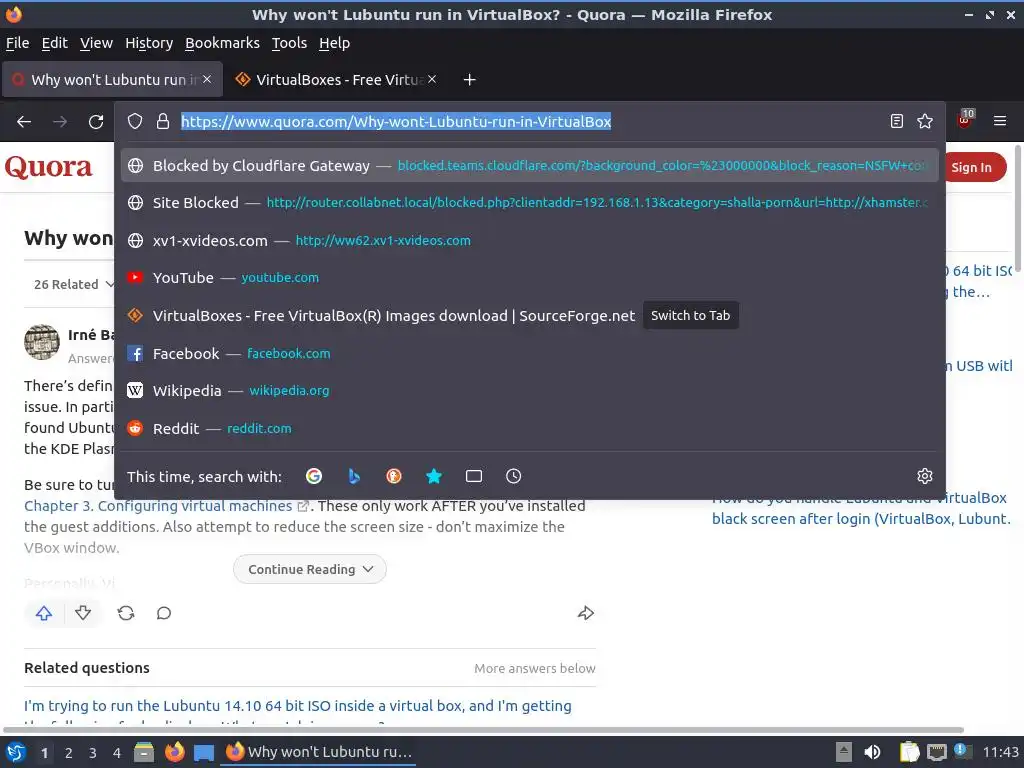Open the Bookmarks menu

(x=222, y=43)
